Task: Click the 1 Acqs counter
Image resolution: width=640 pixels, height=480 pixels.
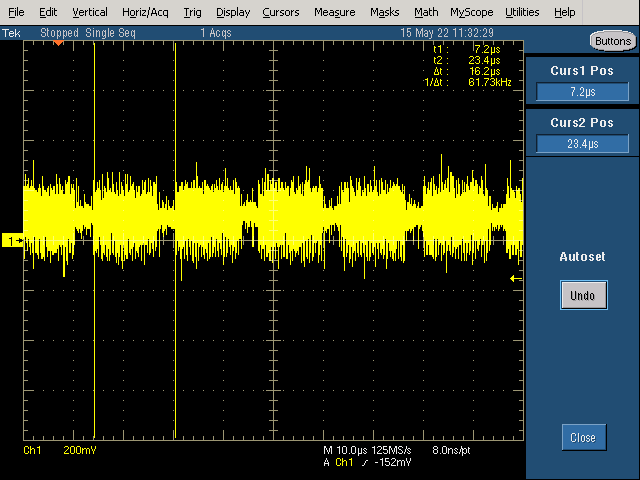Action: click(x=216, y=33)
